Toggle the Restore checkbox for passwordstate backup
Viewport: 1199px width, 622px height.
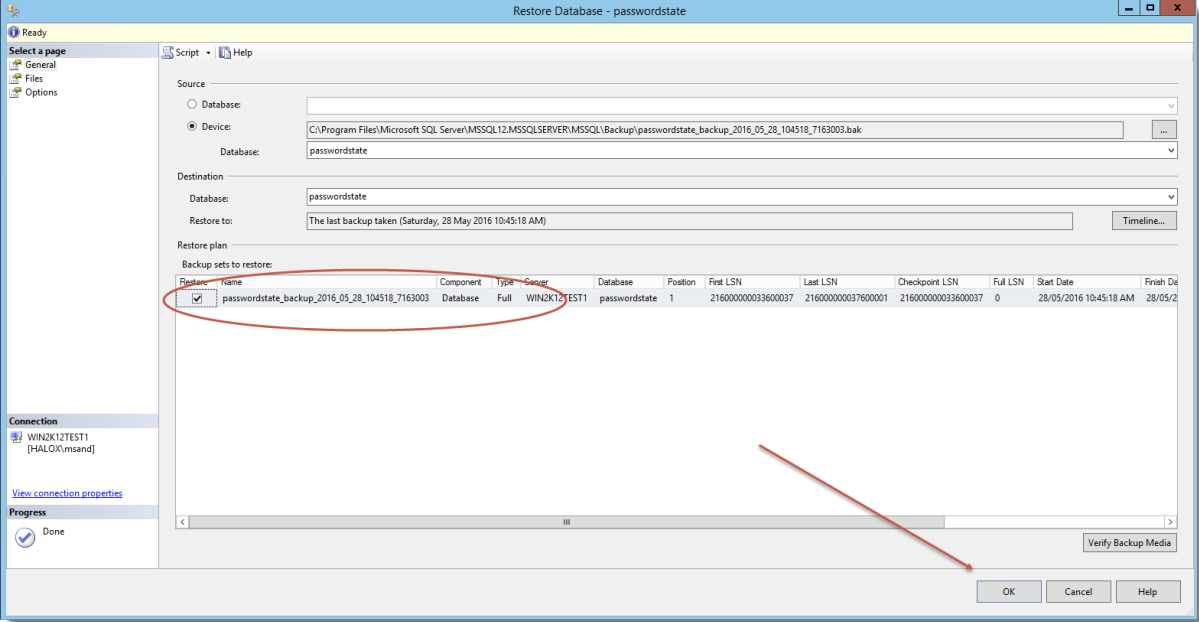(197, 298)
